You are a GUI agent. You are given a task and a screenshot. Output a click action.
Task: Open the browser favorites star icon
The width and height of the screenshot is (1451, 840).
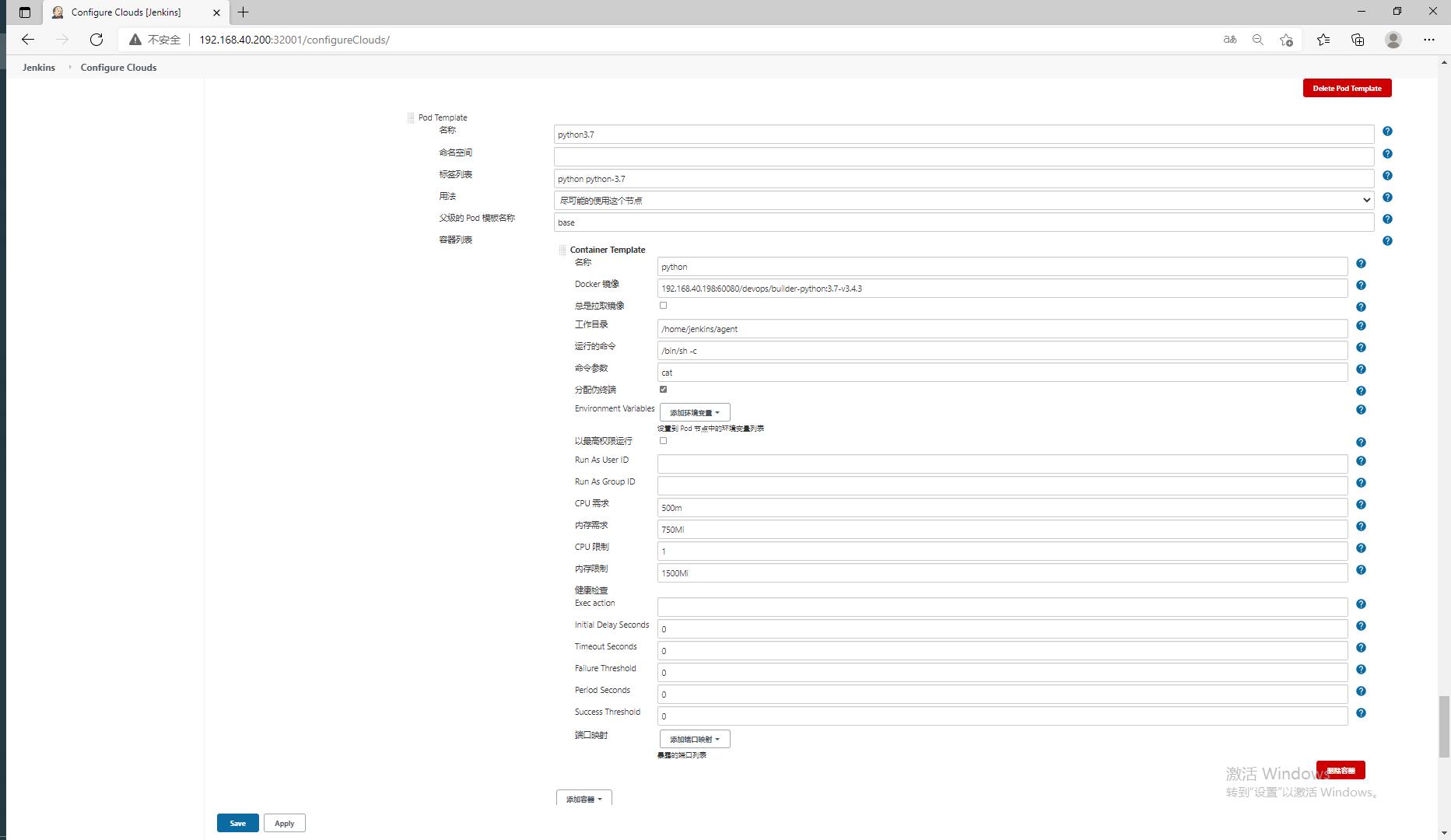(1323, 40)
